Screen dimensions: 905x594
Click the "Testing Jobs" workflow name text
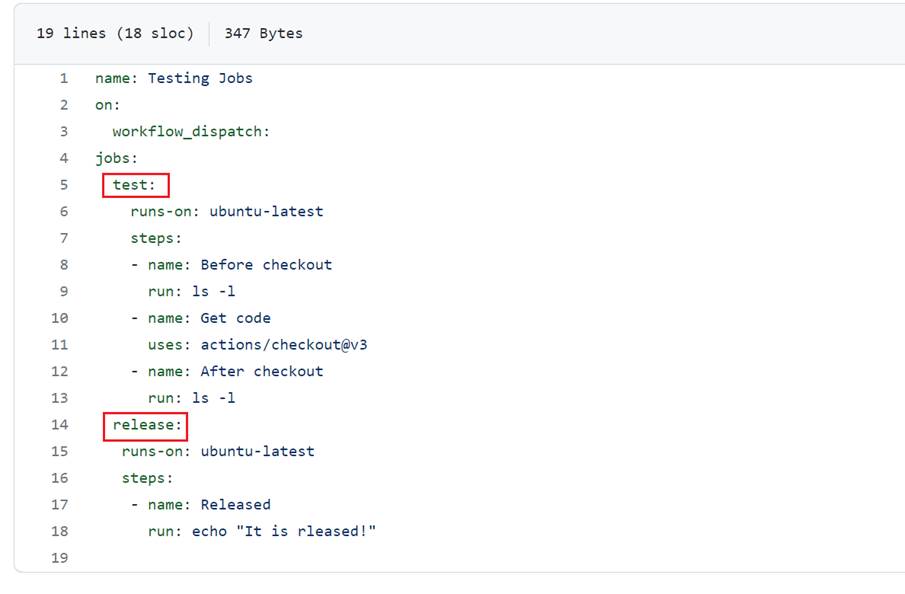pos(200,78)
